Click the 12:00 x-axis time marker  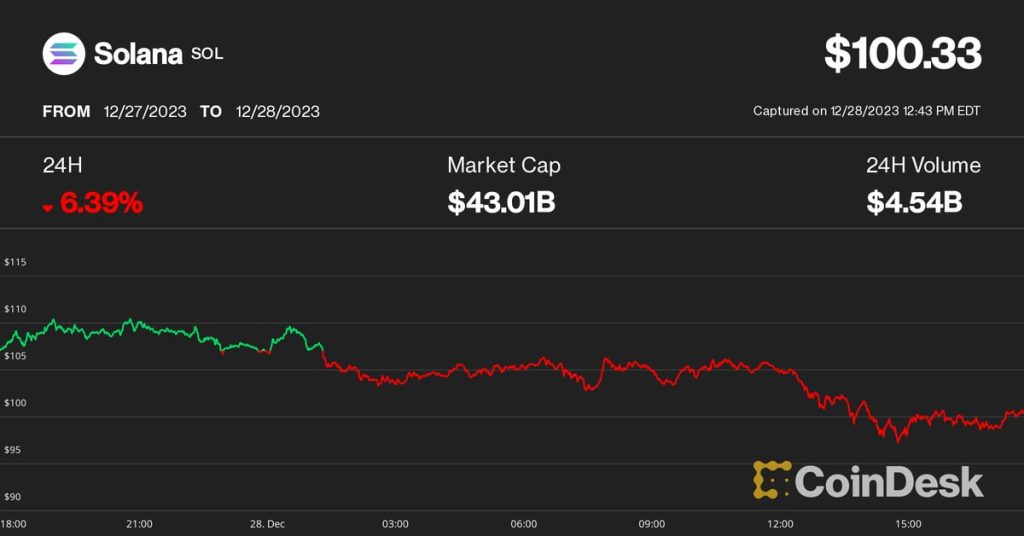[x=780, y=524]
